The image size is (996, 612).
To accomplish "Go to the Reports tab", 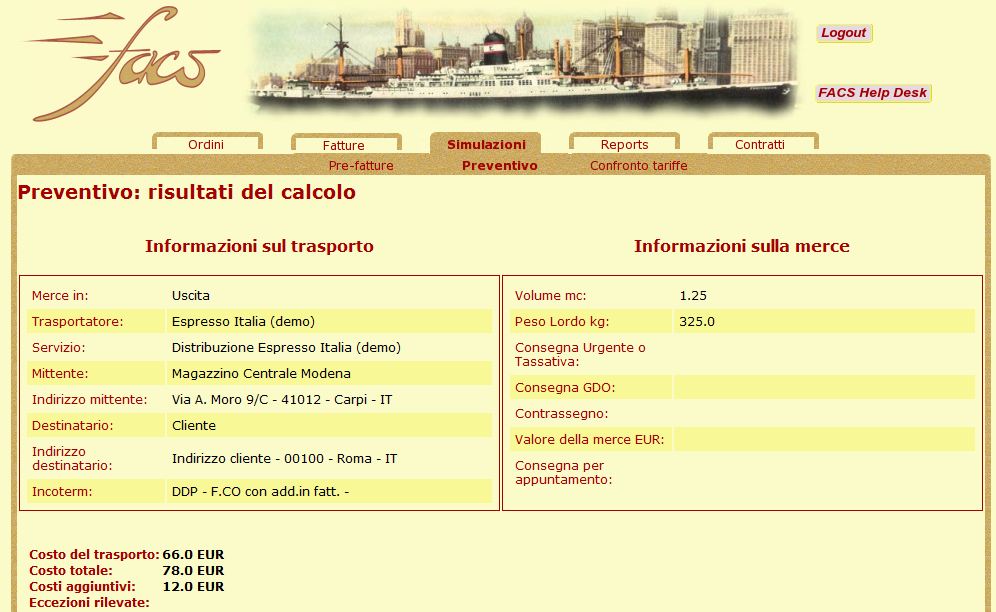I will tap(624, 145).
